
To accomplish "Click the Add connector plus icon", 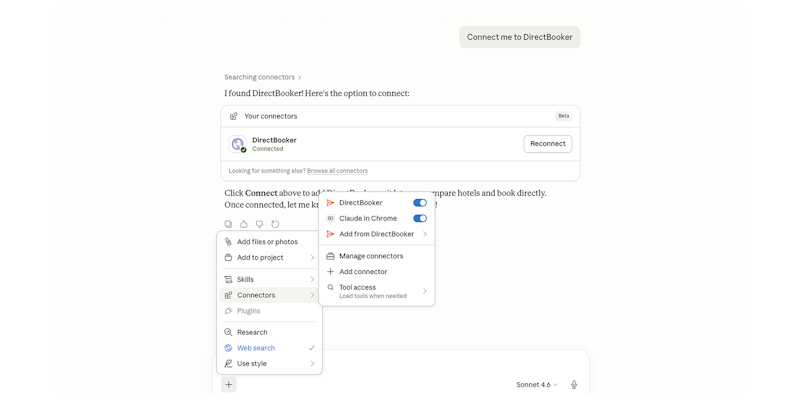I will click(330, 272).
